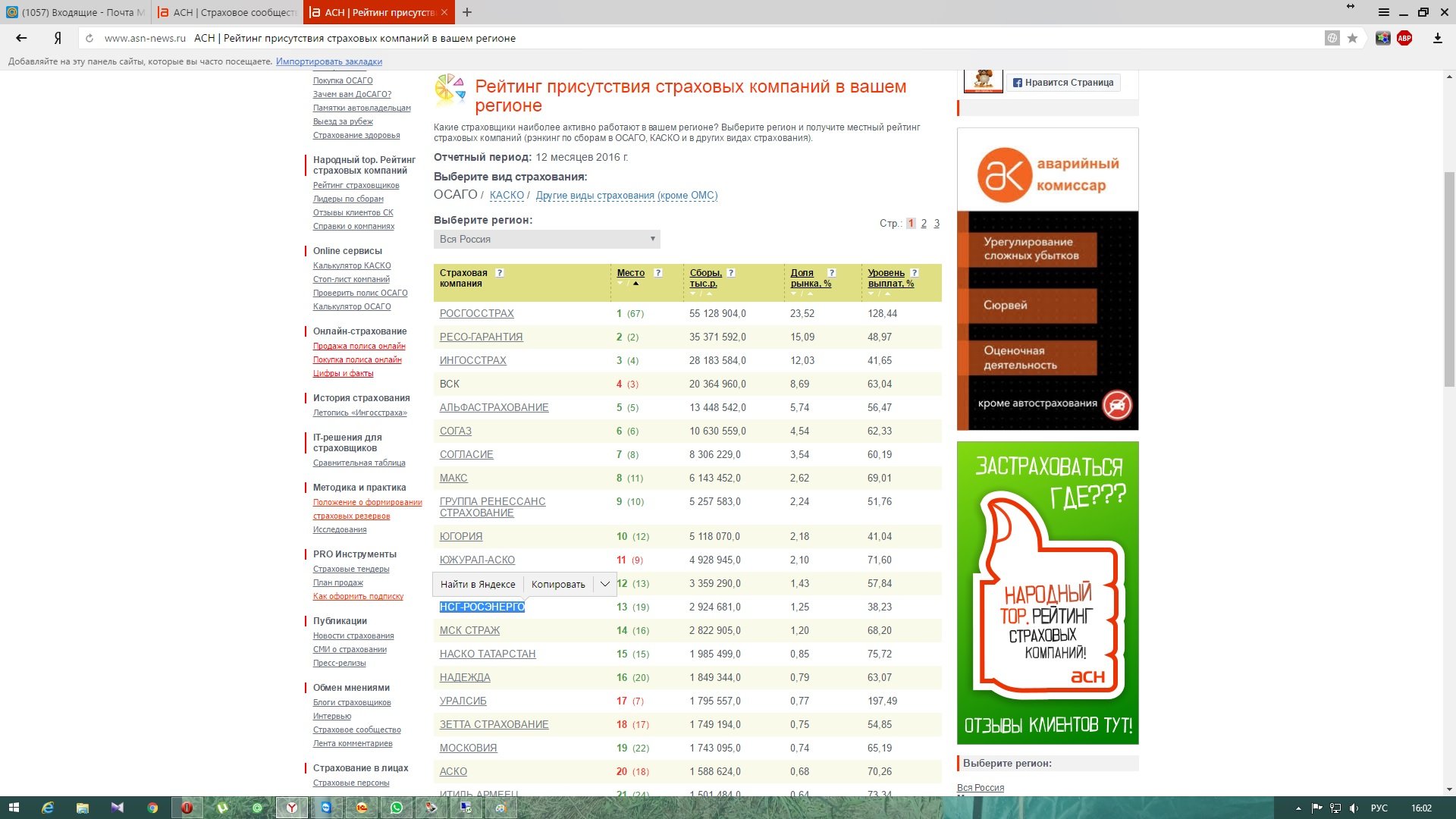Click help icon next to Сборы header
Viewport: 1456px width, 819px height.
[x=731, y=273]
